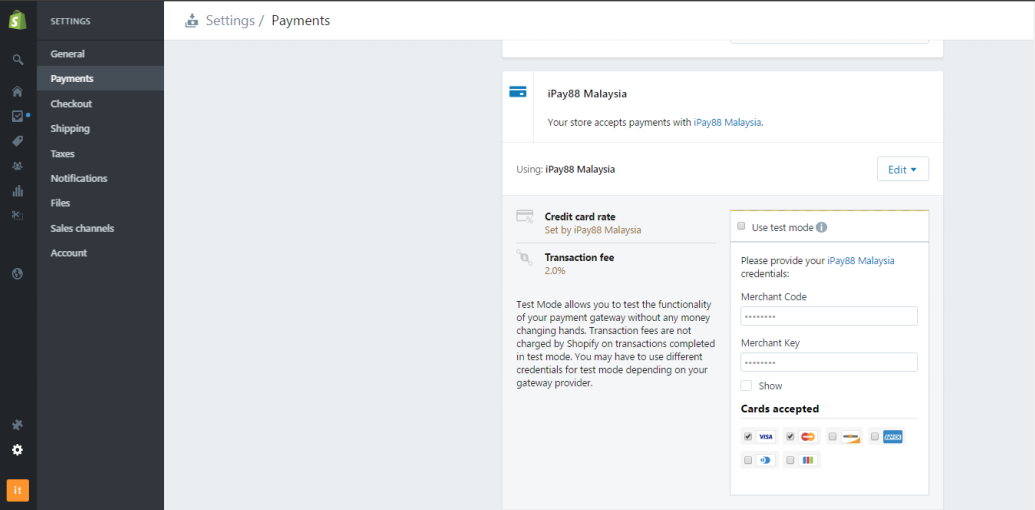Follow iPay88 Malaysia link in credentials prompt

[861, 261]
